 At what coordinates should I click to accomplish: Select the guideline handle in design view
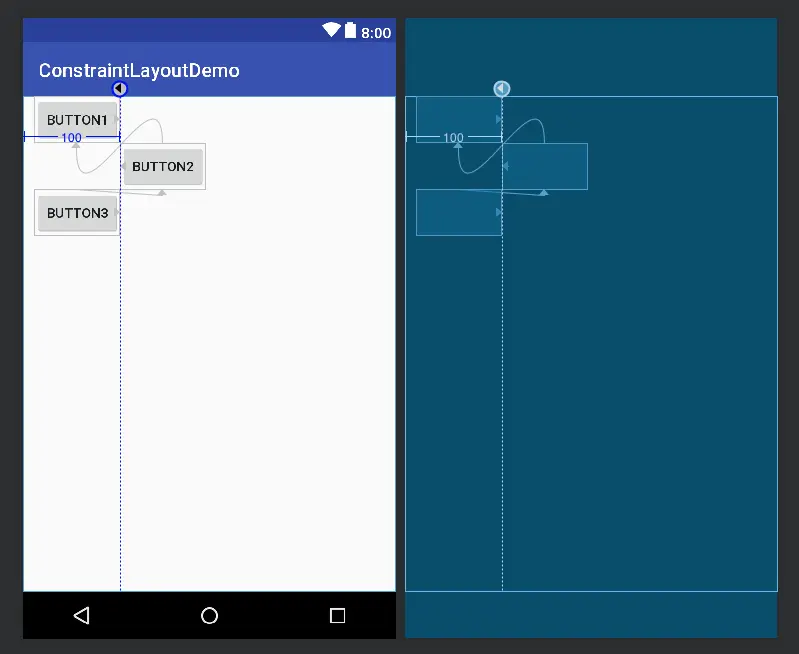point(120,89)
